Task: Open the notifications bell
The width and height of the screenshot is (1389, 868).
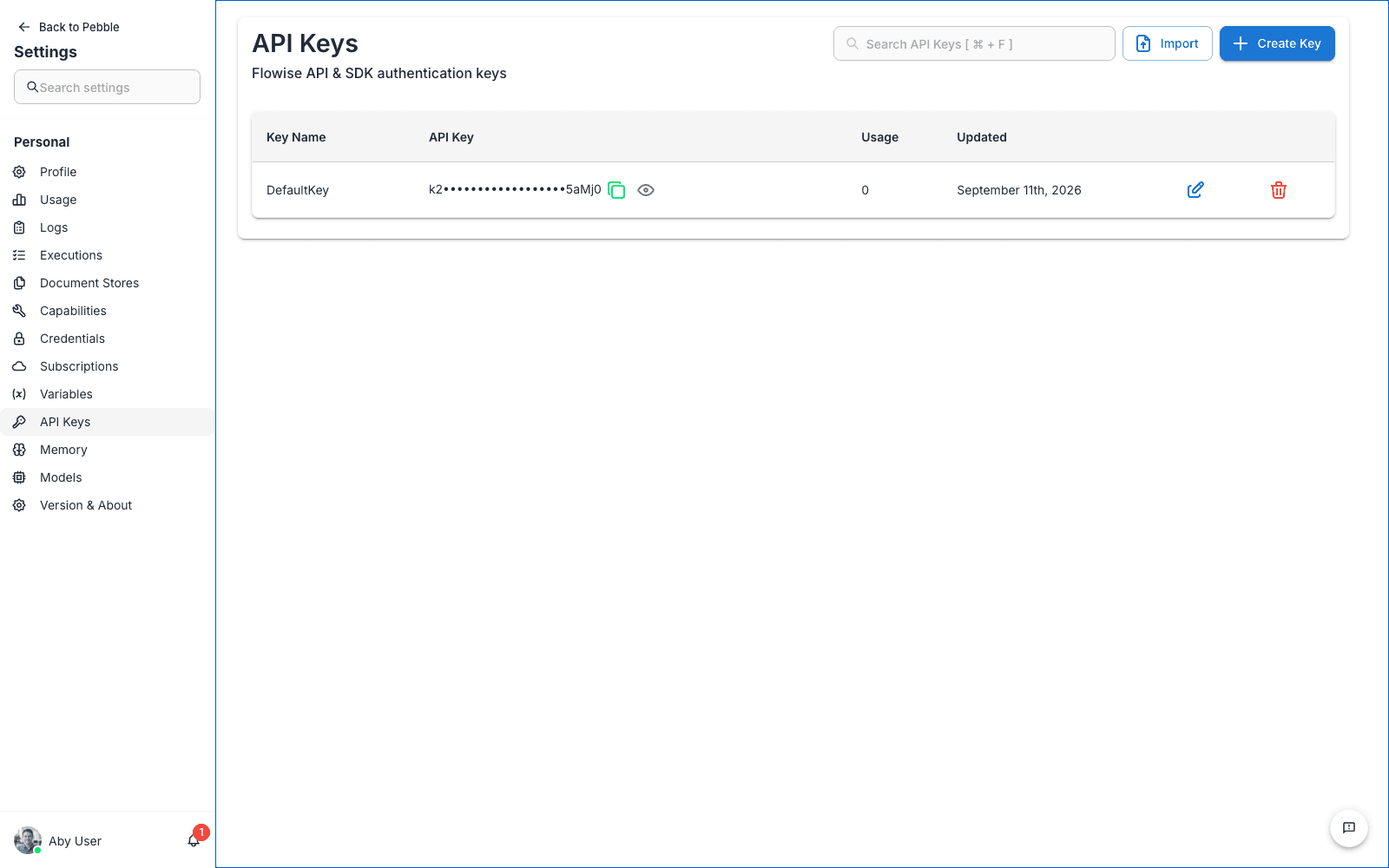Action: click(194, 840)
